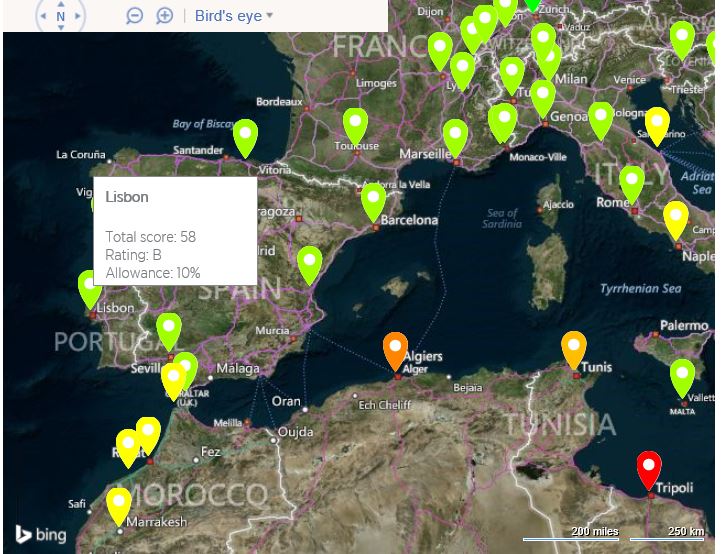The width and height of the screenshot is (721, 554).
Task: Click the green pin at Malta
Action: [682, 376]
